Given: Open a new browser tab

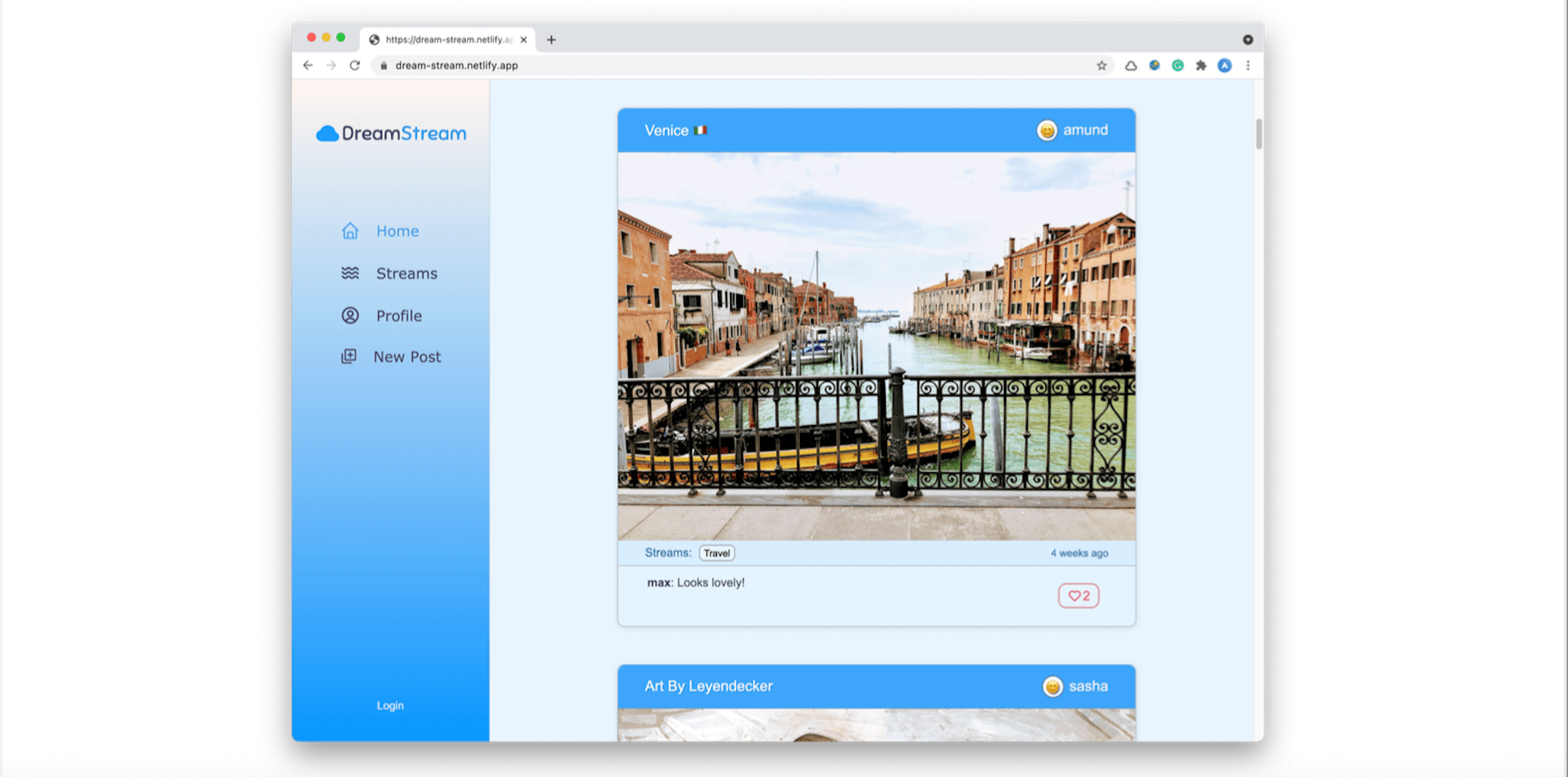Looking at the screenshot, I should point(551,40).
